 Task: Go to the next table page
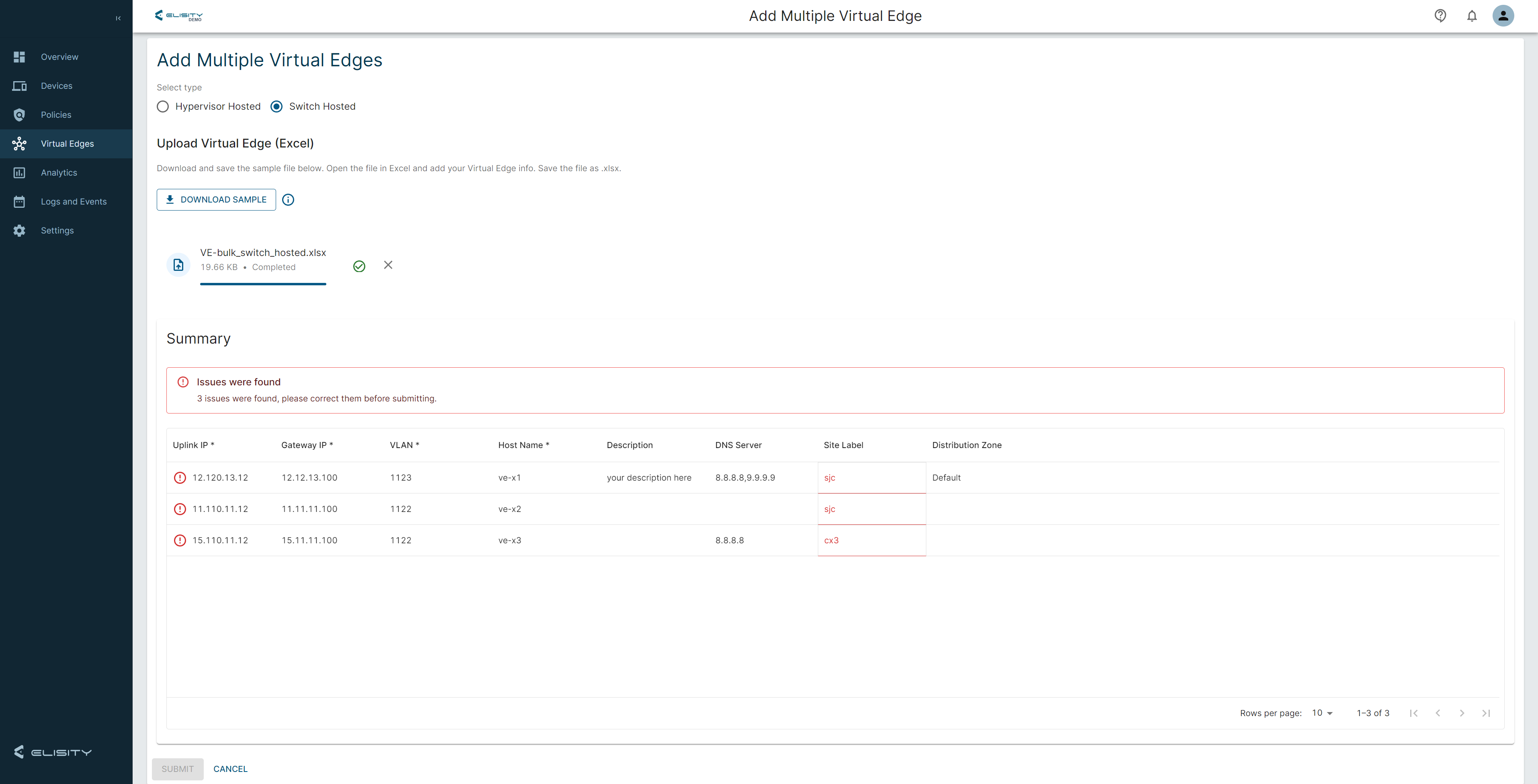pyautogui.click(x=1462, y=713)
